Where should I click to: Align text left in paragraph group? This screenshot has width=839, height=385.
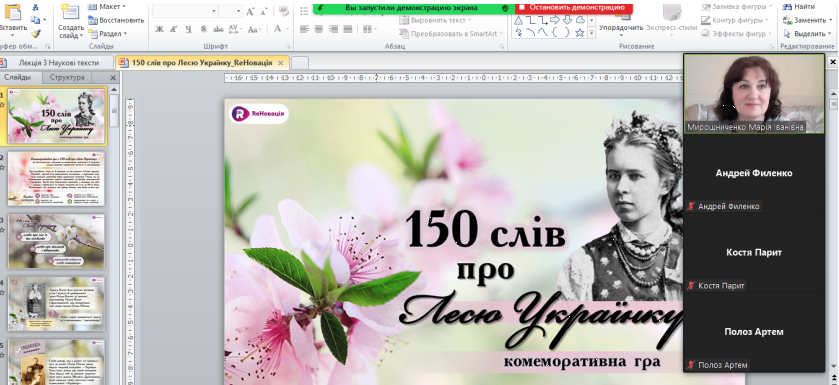(x=304, y=29)
